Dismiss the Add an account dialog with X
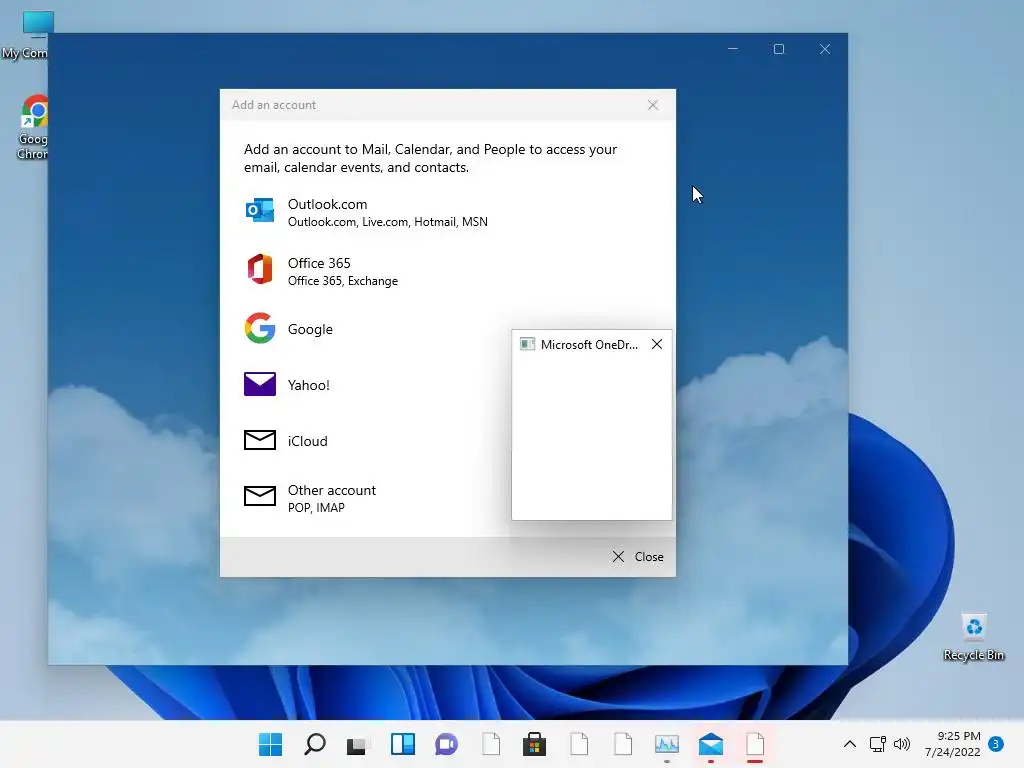Screen dimensions: 1024x768 coord(653,105)
